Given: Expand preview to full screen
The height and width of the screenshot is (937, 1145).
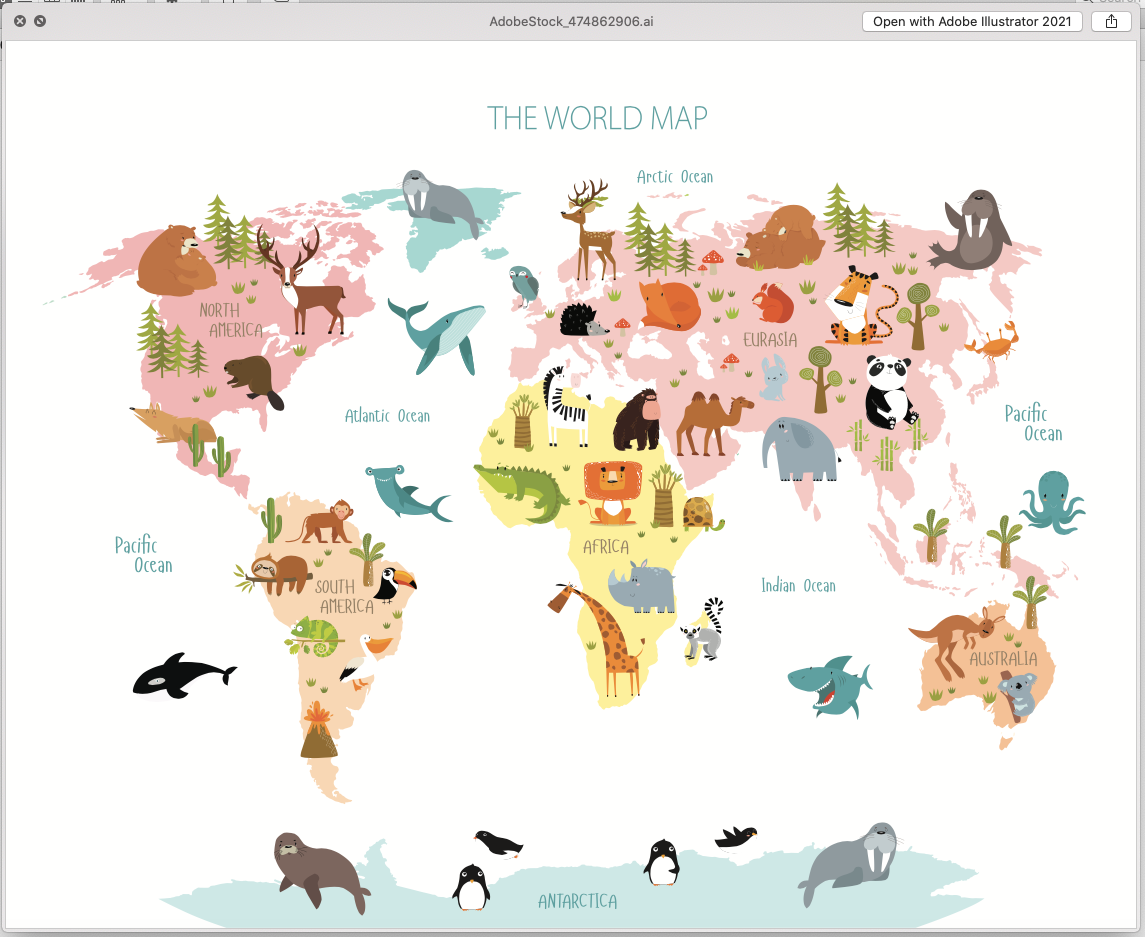Looking at the screenshot, I should coord(40,21).
